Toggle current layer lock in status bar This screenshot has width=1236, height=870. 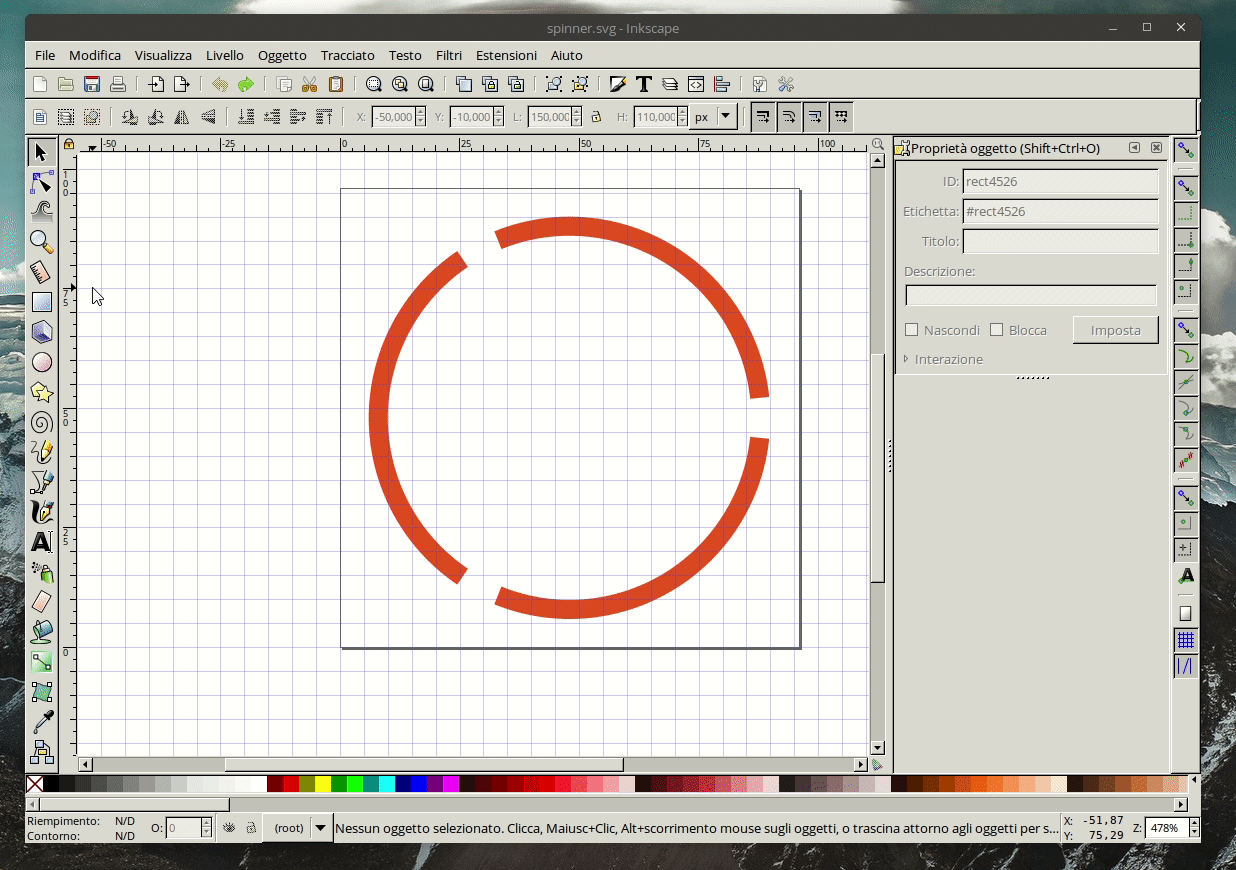[x=250, y=828]
